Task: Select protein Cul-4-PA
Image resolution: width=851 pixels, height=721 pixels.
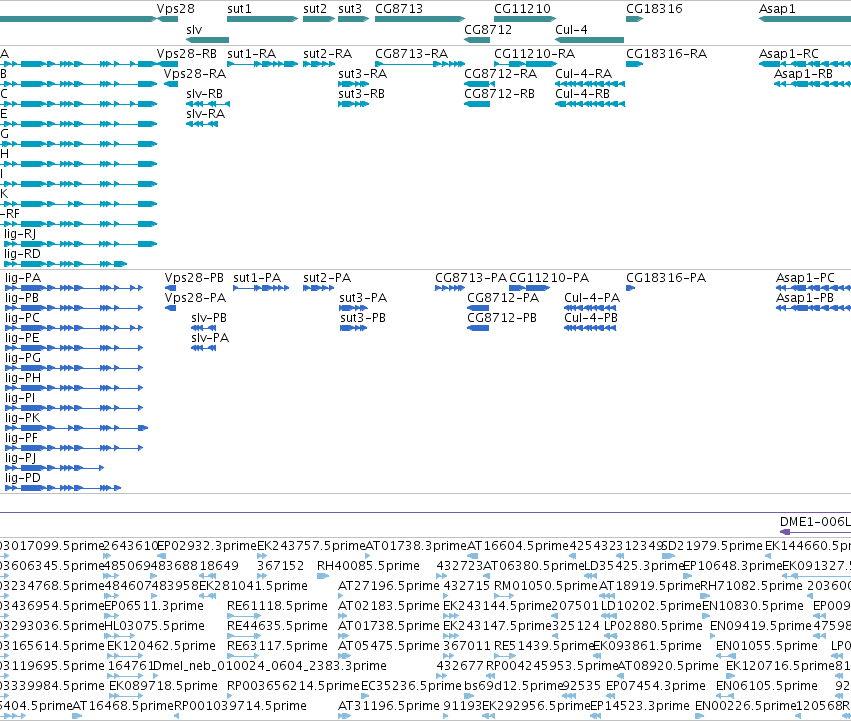Action: (590, 308)
